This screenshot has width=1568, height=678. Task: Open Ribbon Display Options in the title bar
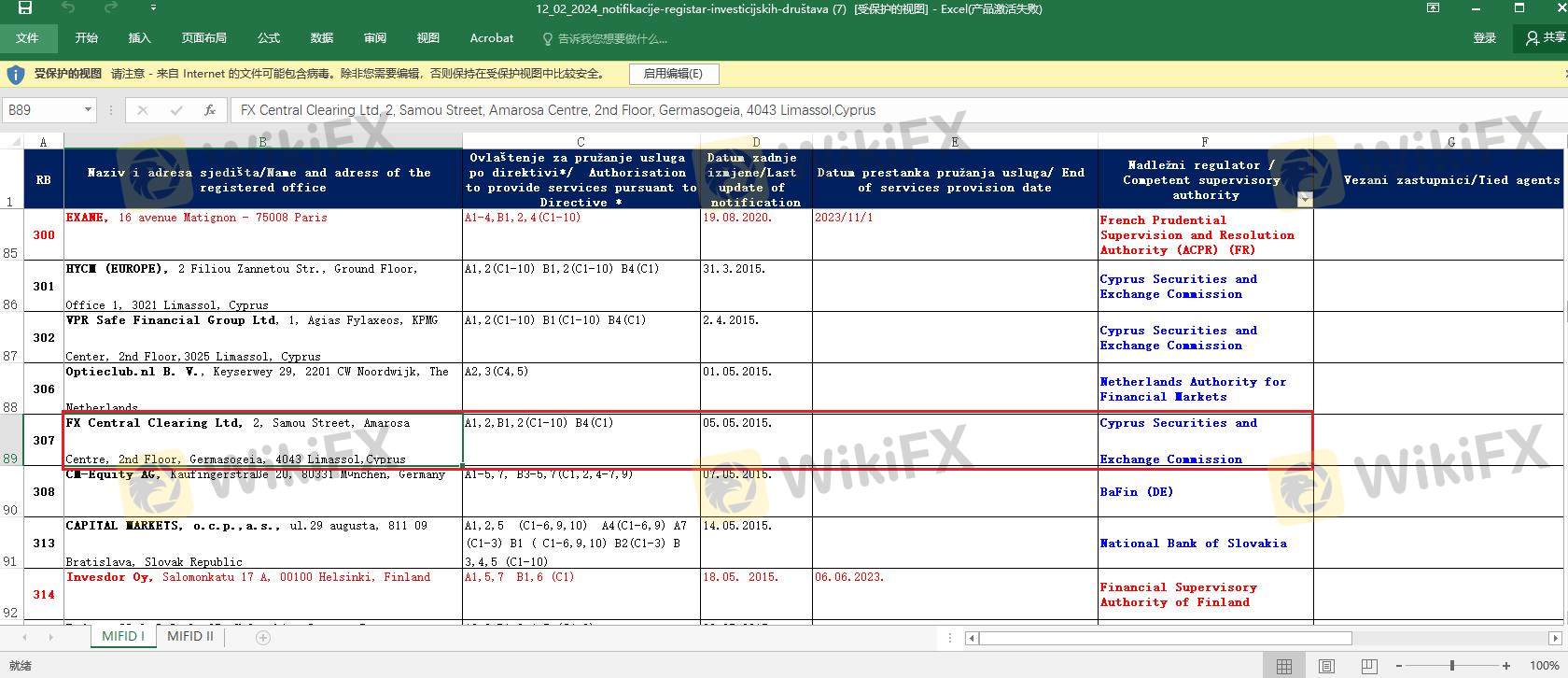(1433, 8)
